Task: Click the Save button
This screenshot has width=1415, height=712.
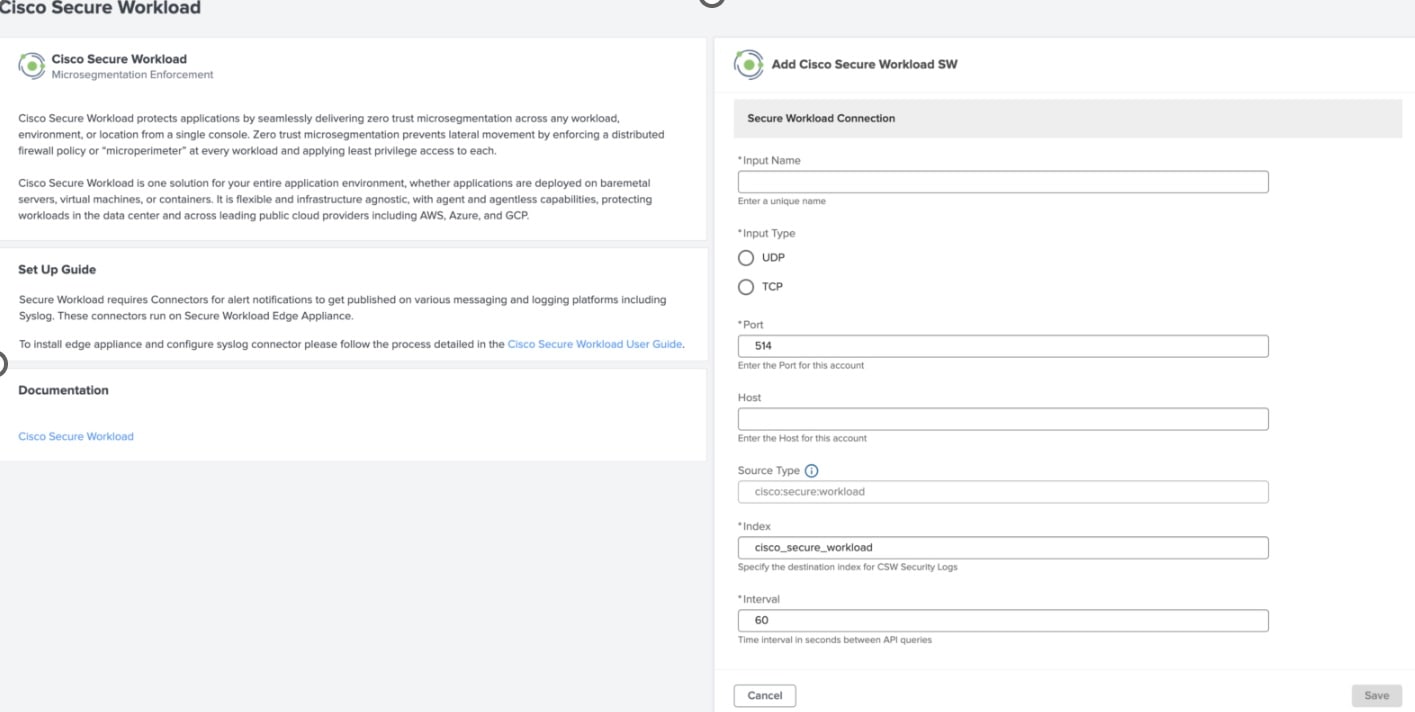Action: coord(1377,694)
